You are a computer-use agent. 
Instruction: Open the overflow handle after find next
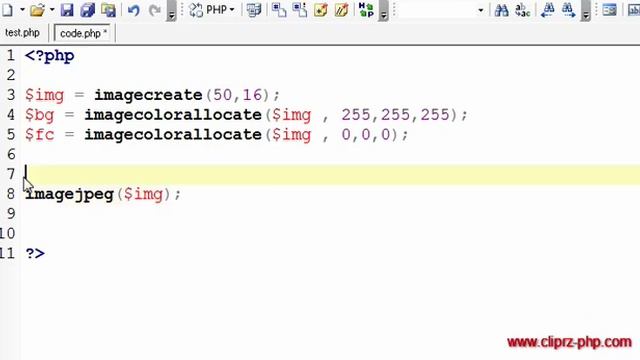coord(586,11)
